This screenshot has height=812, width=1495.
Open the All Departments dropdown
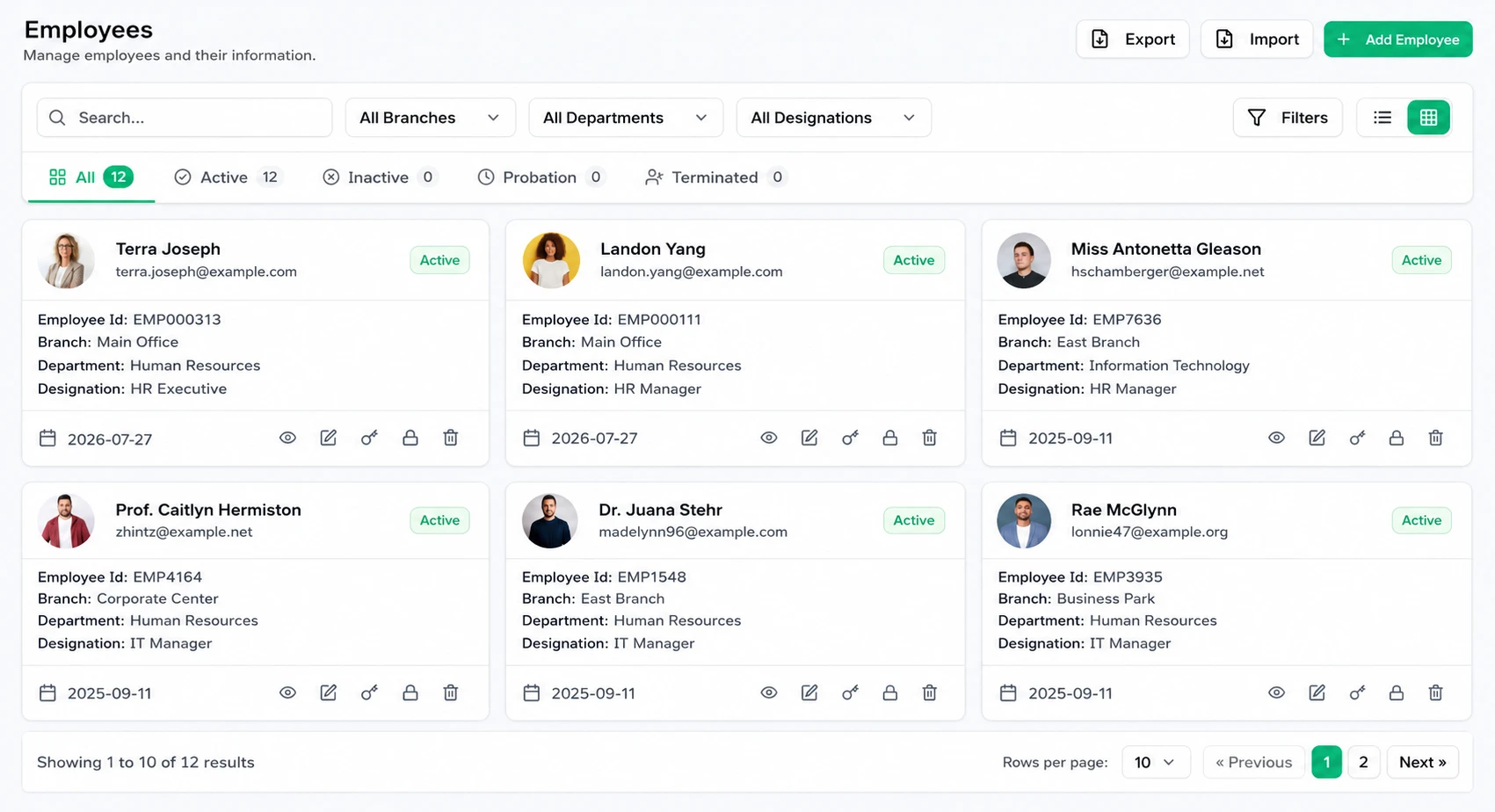click(x=626, y=118)
